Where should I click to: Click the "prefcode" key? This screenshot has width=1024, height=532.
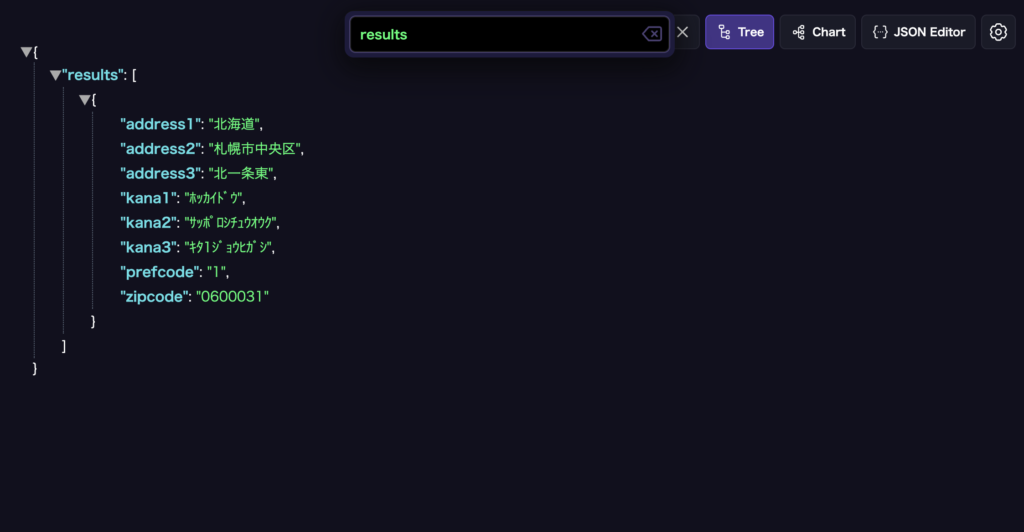point(160,272)
